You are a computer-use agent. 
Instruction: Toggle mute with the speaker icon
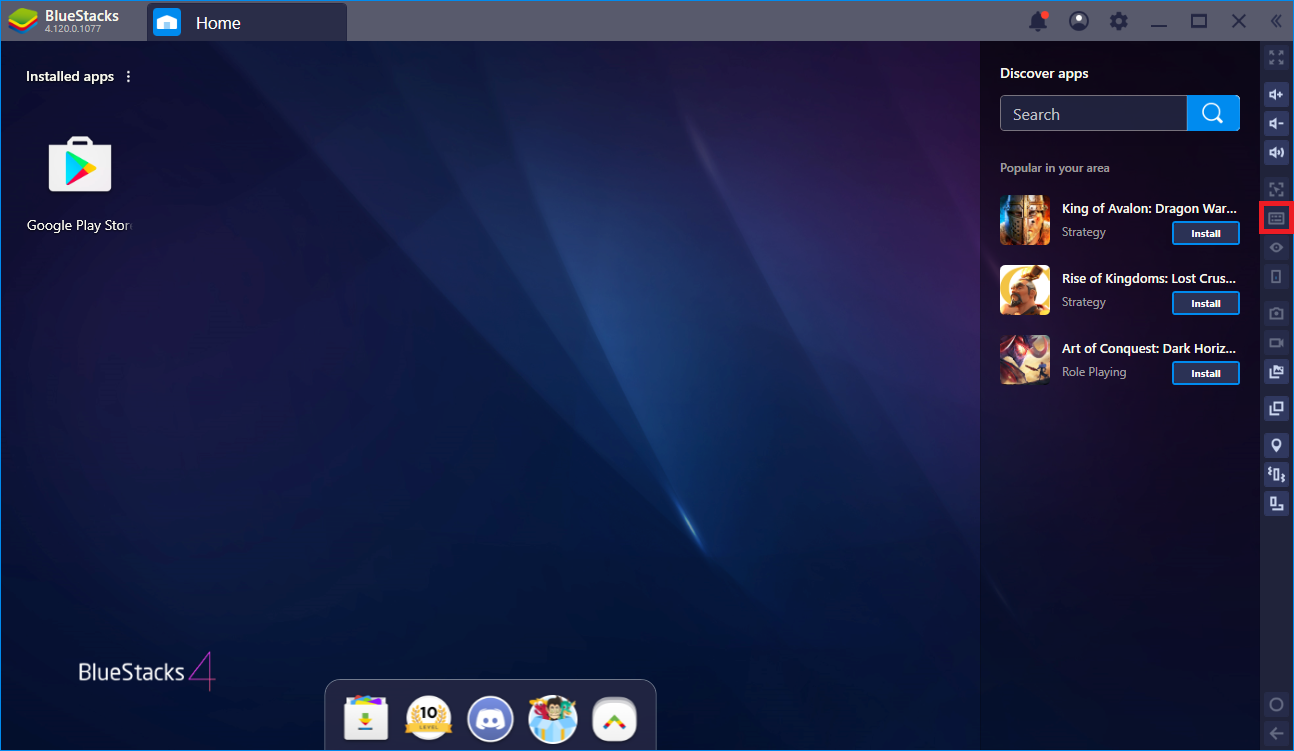point(1276,152)
